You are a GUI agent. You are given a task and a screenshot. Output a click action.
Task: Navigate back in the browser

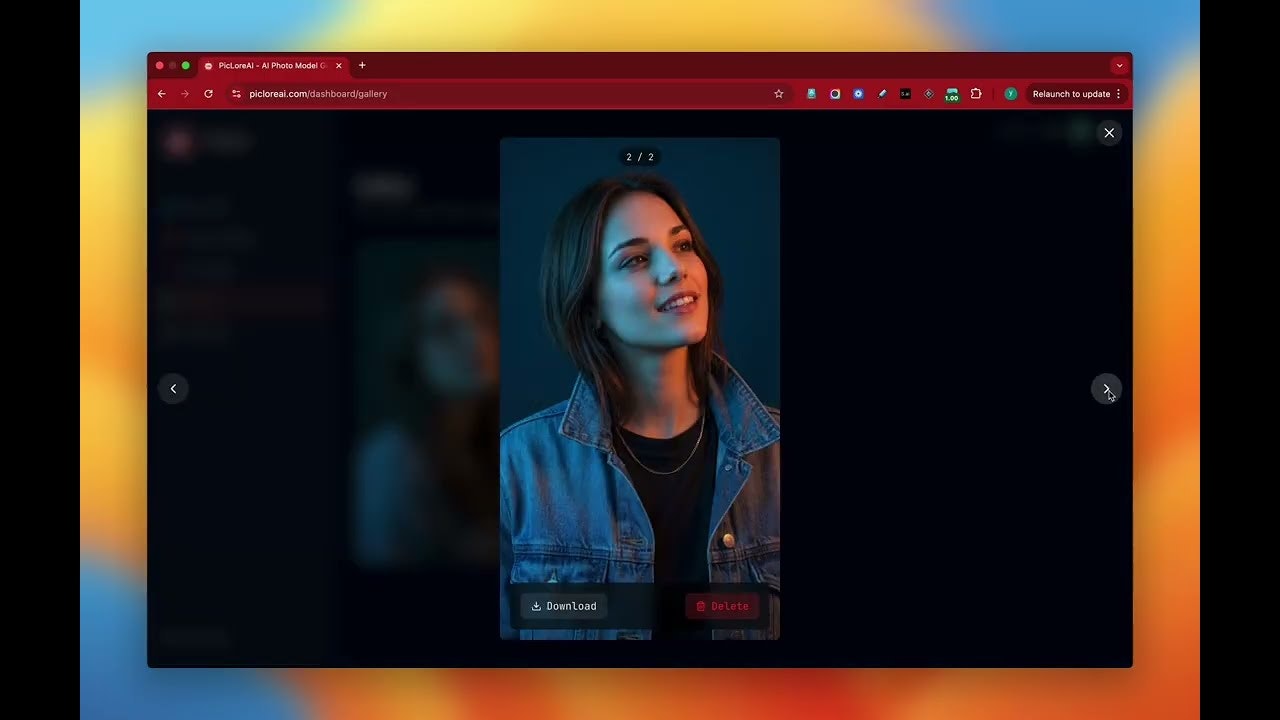162,94
